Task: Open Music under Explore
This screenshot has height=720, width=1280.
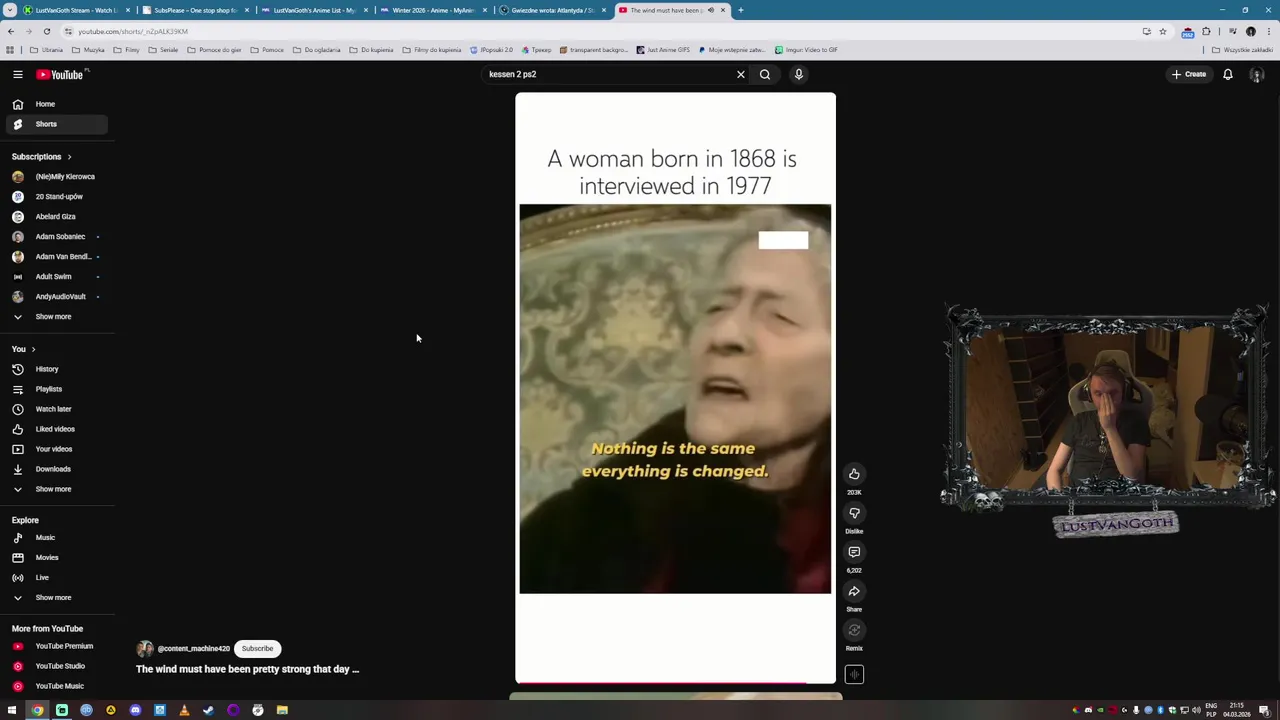Action: (x=55, y=538)
